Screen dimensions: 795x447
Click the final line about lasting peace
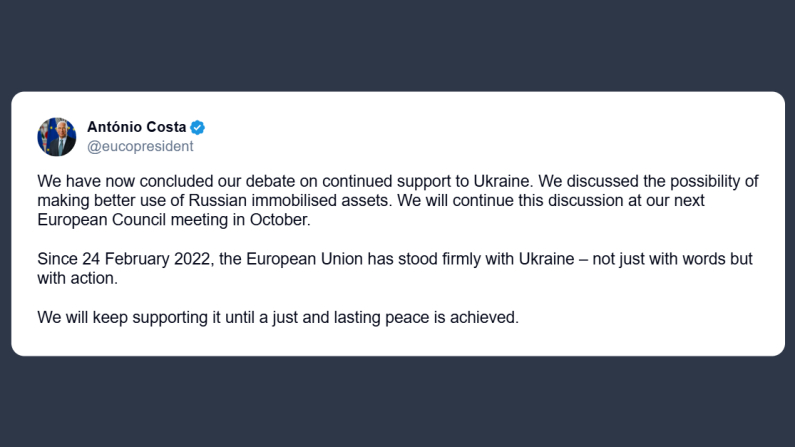(278, 319)
